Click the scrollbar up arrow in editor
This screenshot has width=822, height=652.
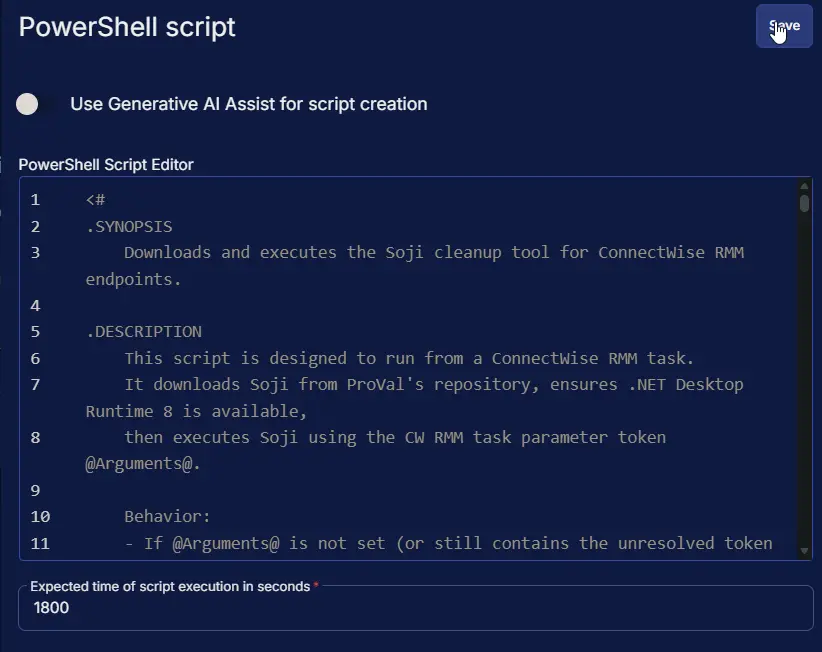coord(805,186)
